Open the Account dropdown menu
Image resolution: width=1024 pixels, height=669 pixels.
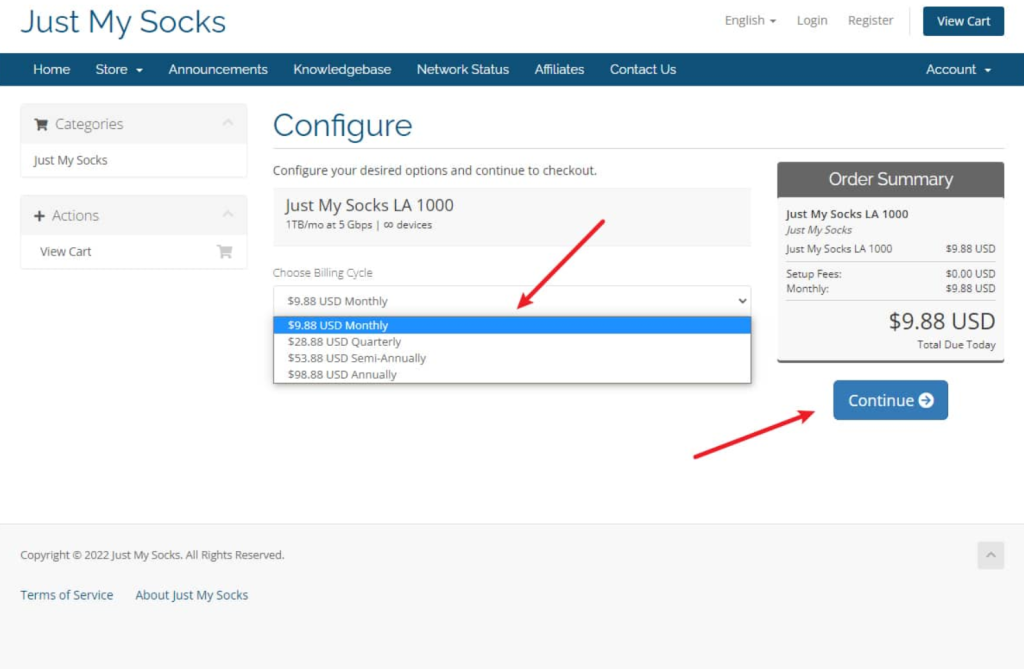tap(958, 69)
